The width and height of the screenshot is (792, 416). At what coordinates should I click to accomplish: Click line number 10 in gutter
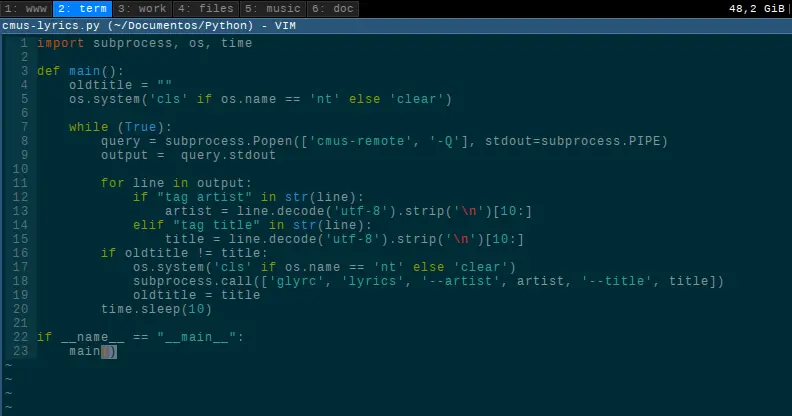[20, 169]
